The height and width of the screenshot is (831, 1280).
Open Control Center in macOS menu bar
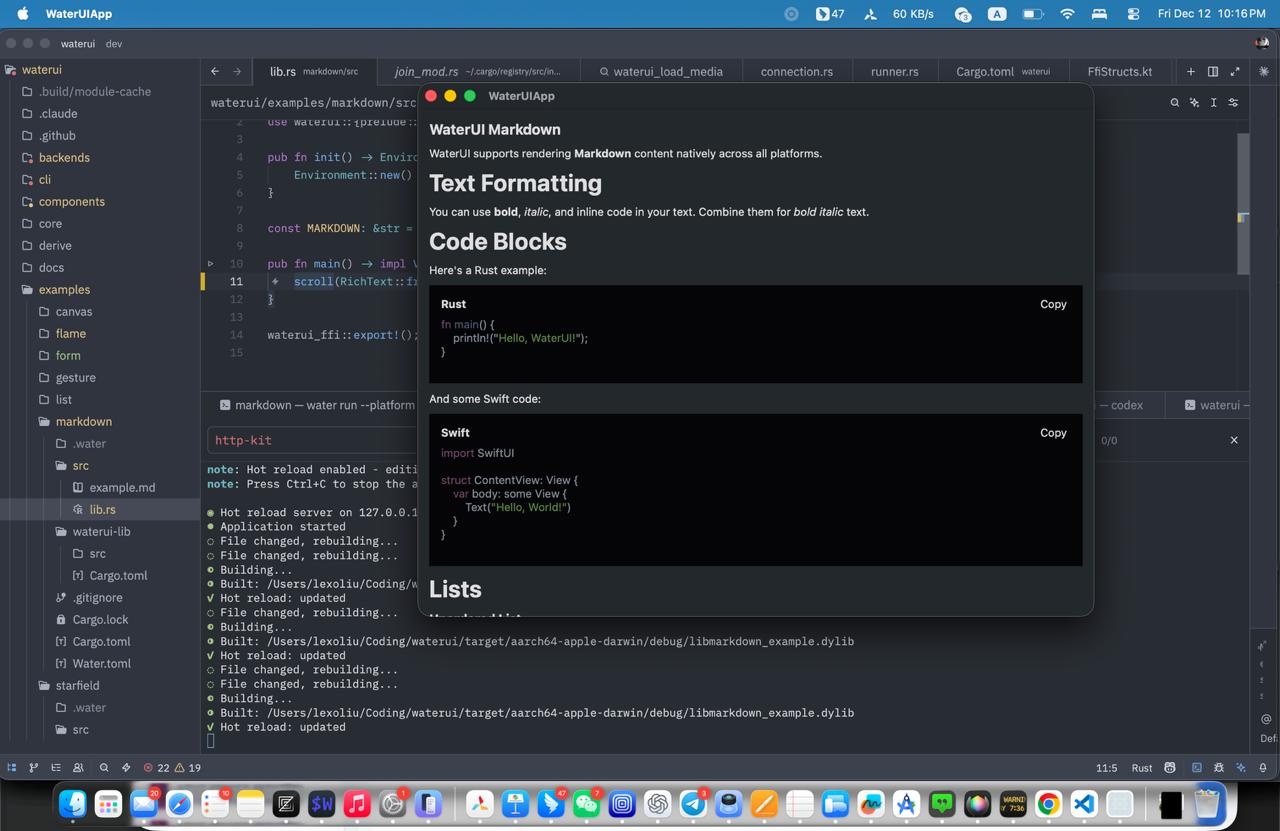pos(1133,14)
